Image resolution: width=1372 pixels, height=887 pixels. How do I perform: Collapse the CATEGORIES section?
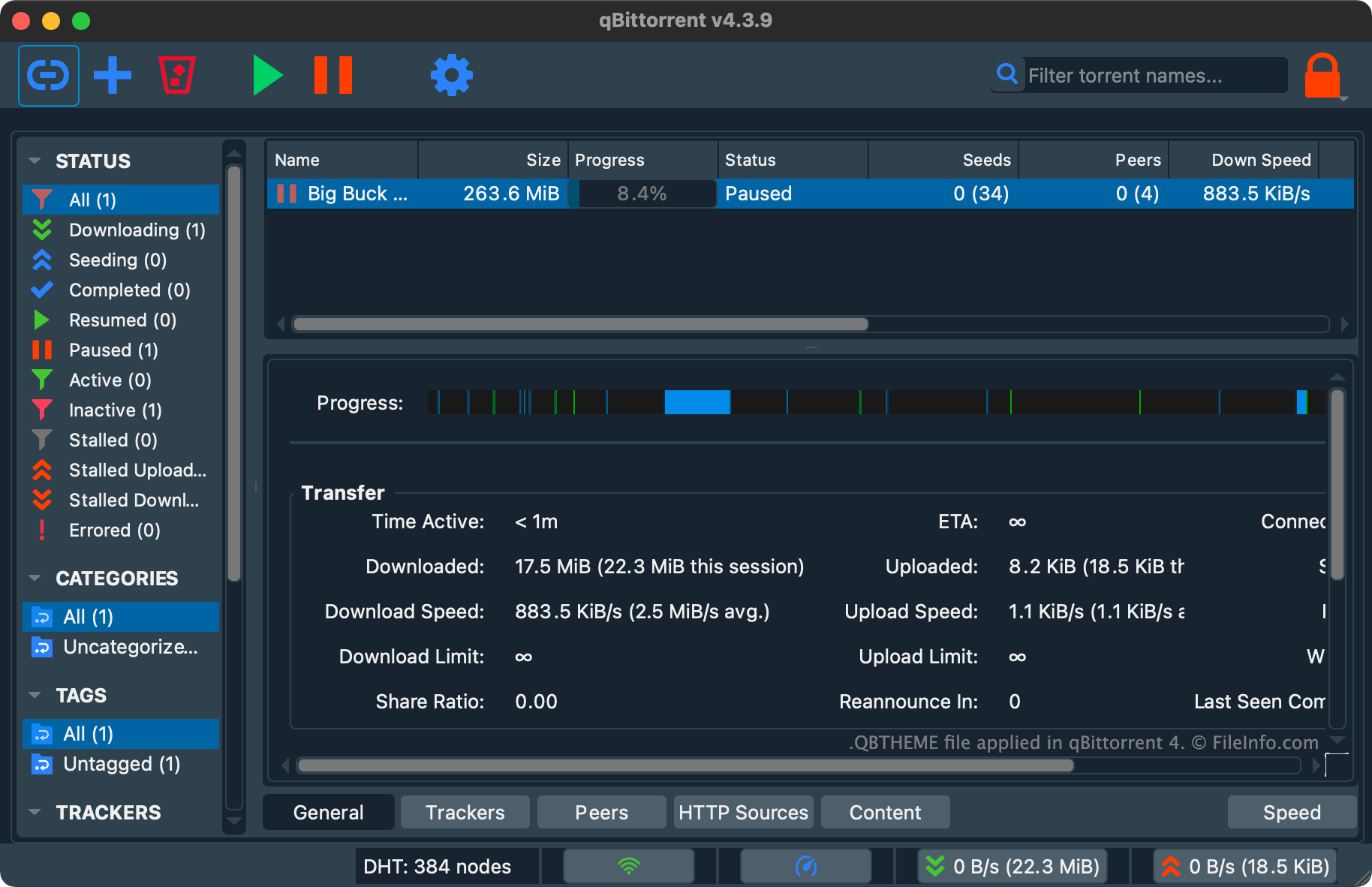tap(35, 578)
